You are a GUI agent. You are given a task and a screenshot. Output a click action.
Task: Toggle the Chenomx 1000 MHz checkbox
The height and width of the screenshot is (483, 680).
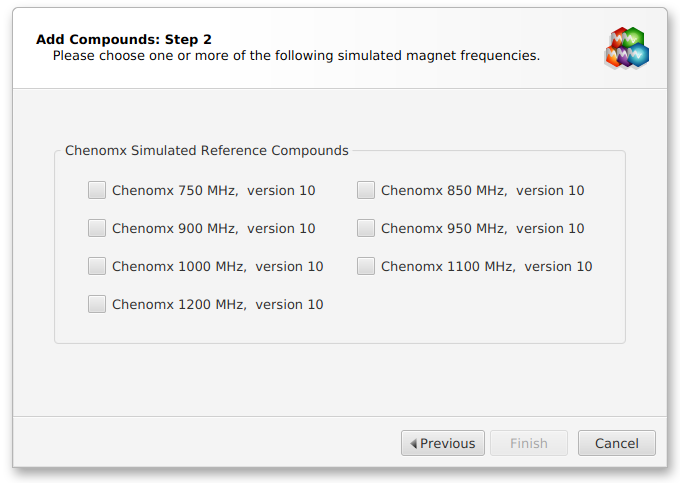[97, 266]
